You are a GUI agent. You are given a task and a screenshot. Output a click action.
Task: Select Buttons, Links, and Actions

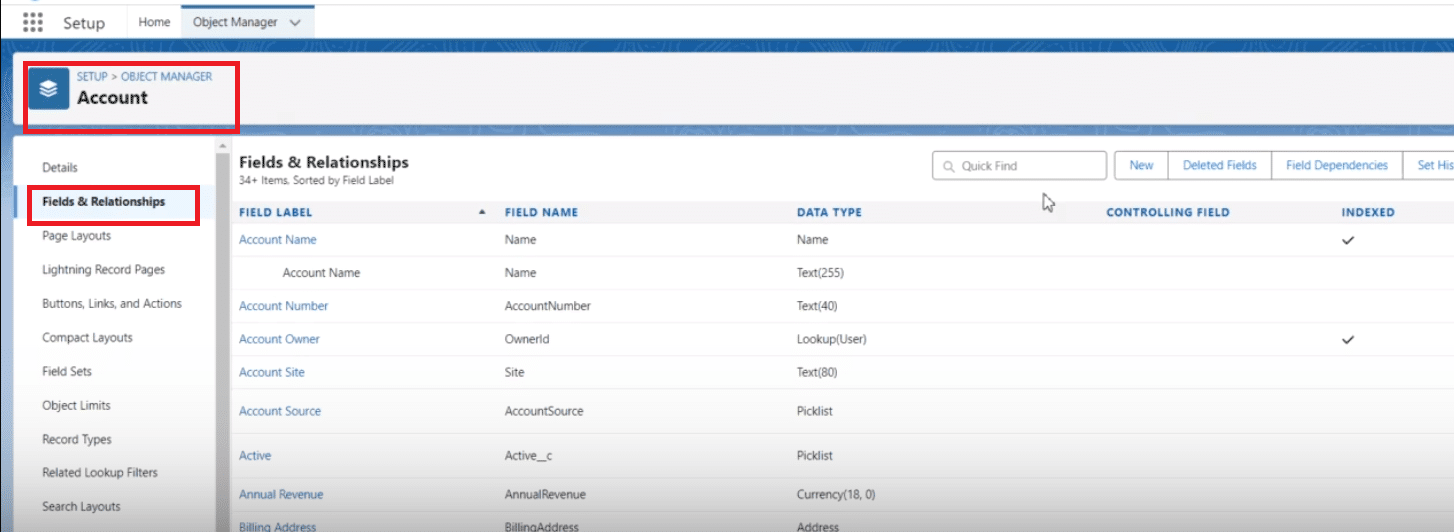[112, 304]
